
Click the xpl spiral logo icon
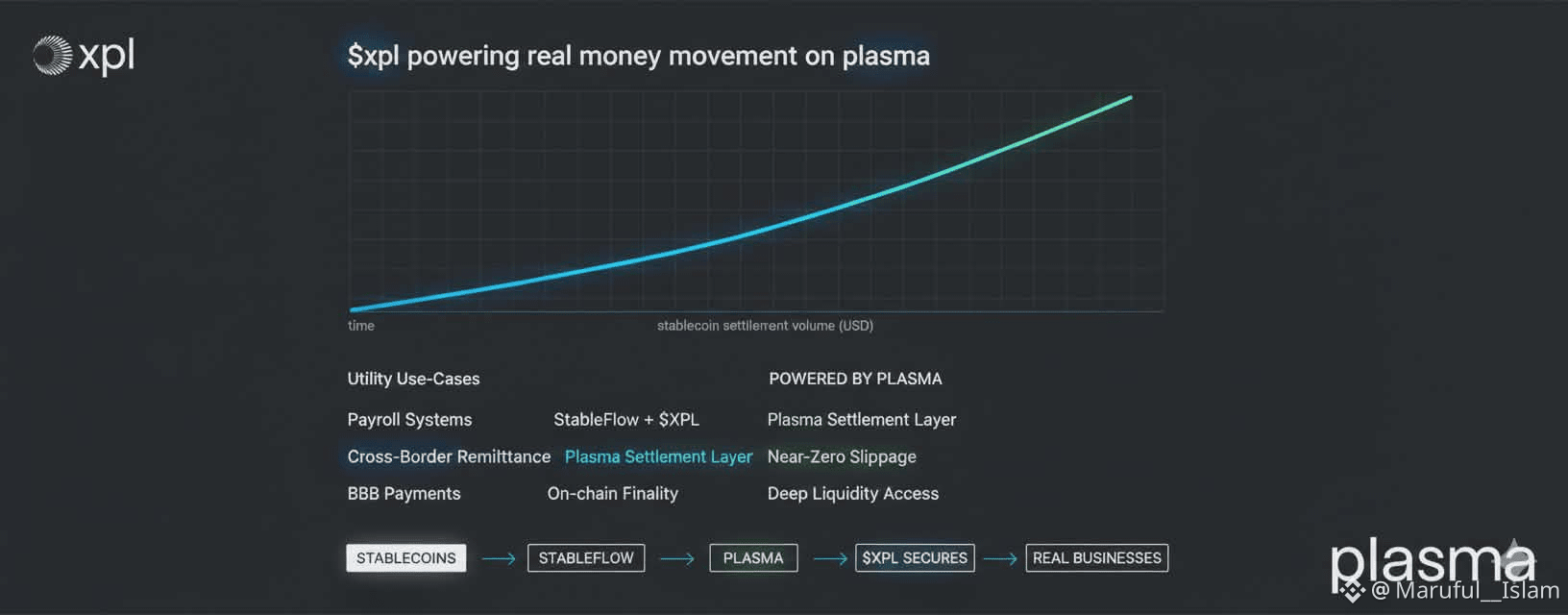(x=52, y=56)
